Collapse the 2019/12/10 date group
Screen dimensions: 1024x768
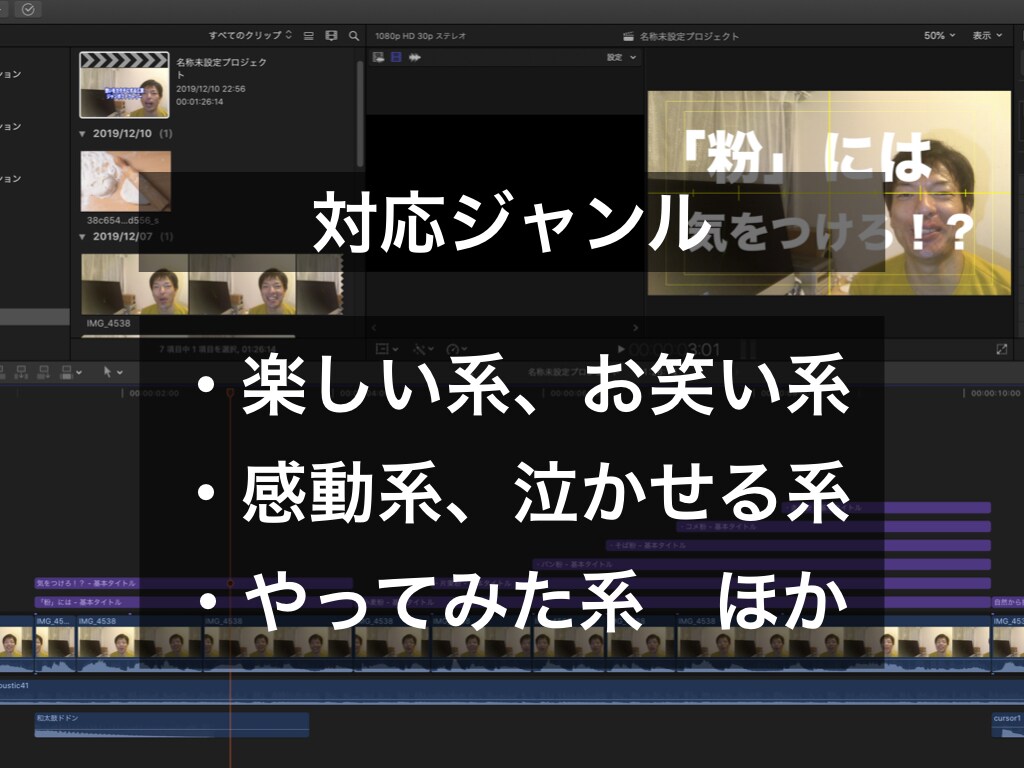pyautogui.click(x=82, y=134)
